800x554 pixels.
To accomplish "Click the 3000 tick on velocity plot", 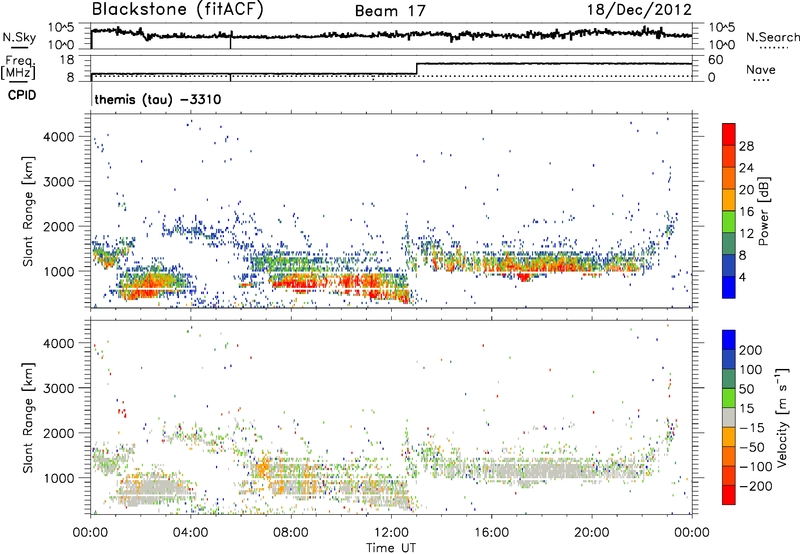I will pyautogui.click(x=59, y=388).
